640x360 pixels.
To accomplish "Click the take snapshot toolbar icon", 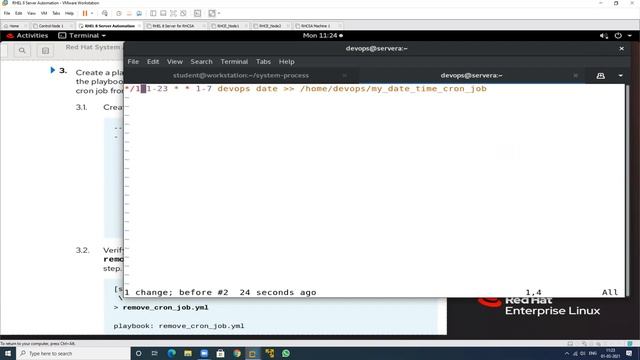I will click(119, 13).
